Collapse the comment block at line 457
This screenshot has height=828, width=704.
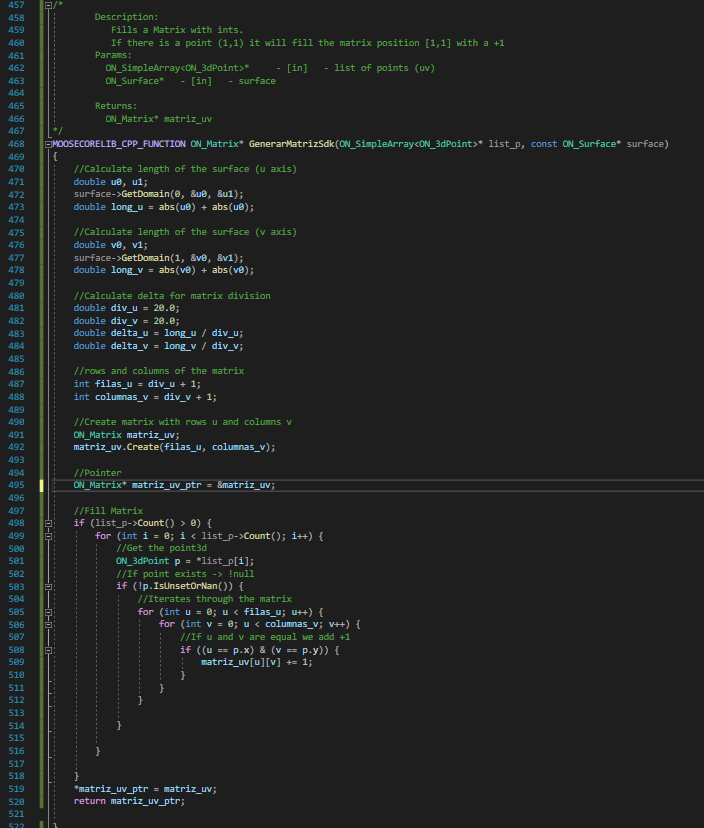point(49,5)
